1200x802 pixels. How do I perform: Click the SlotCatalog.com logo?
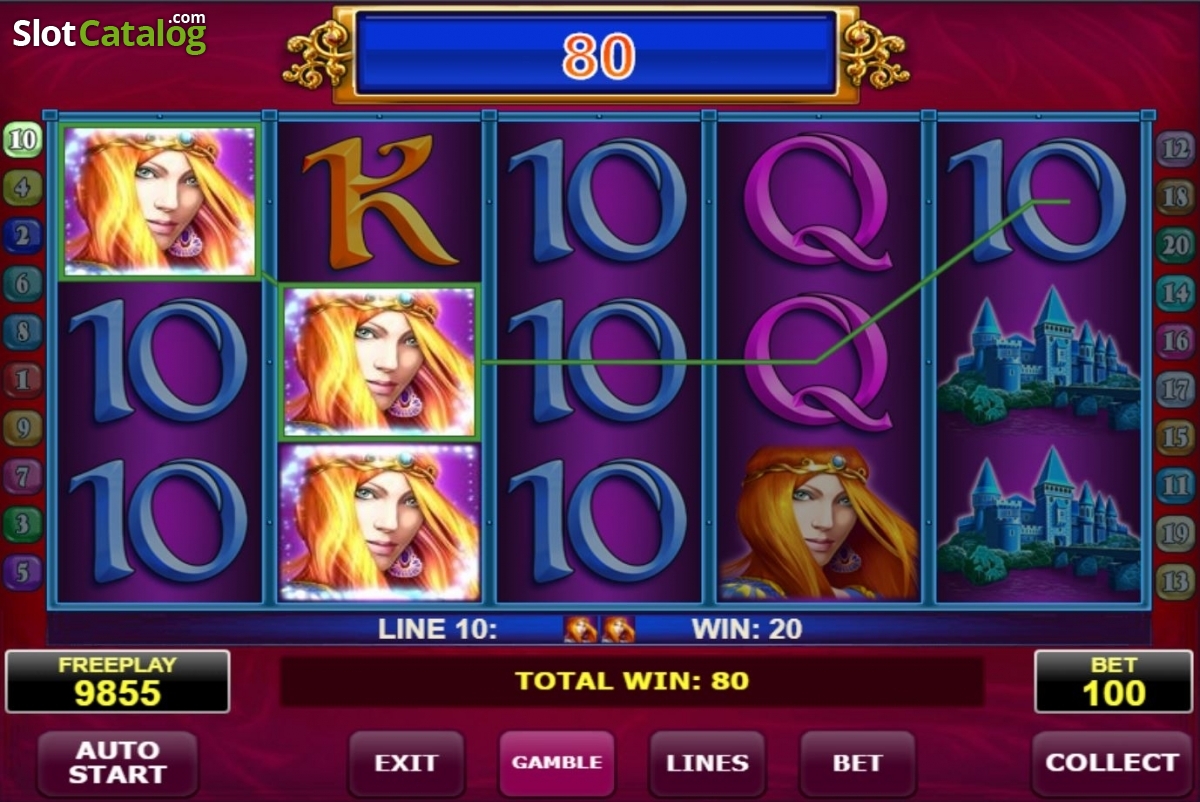109,33
